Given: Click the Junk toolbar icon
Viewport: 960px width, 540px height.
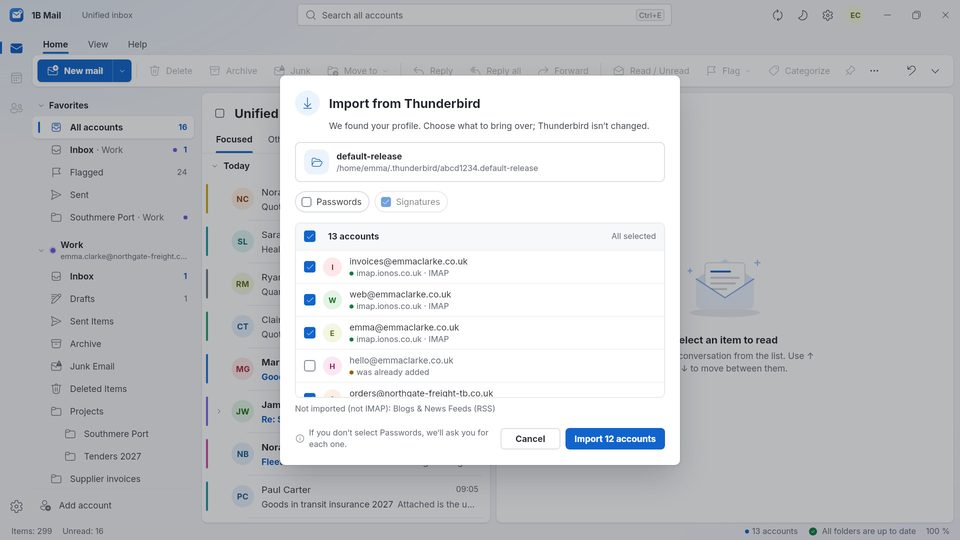Looking at the screenshot, I should pyautogui.click(x=279, y=71).
